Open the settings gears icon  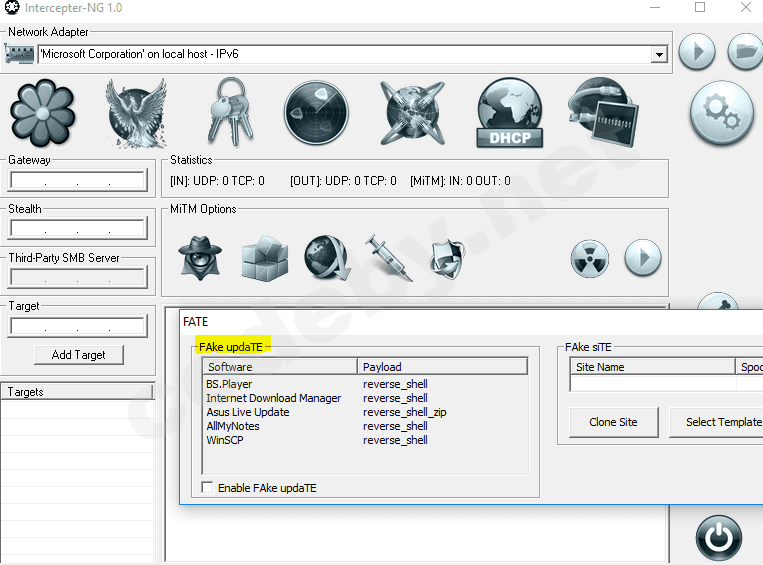pos(721,113)
